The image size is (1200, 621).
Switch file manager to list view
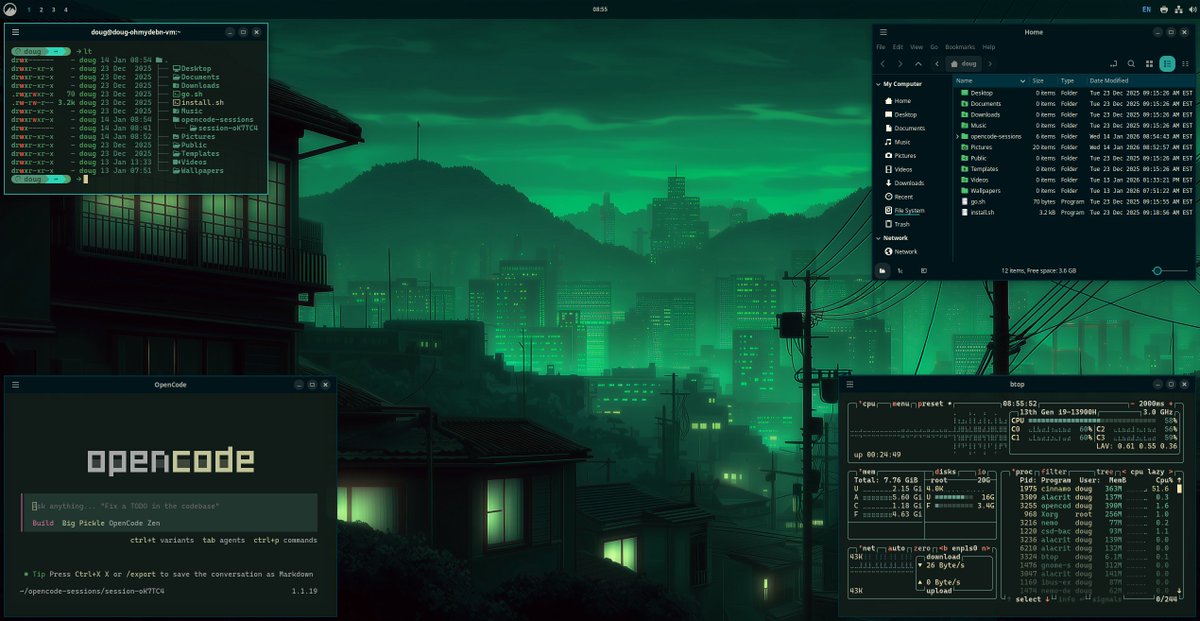pyautogui.click(x=1167, y=64)
